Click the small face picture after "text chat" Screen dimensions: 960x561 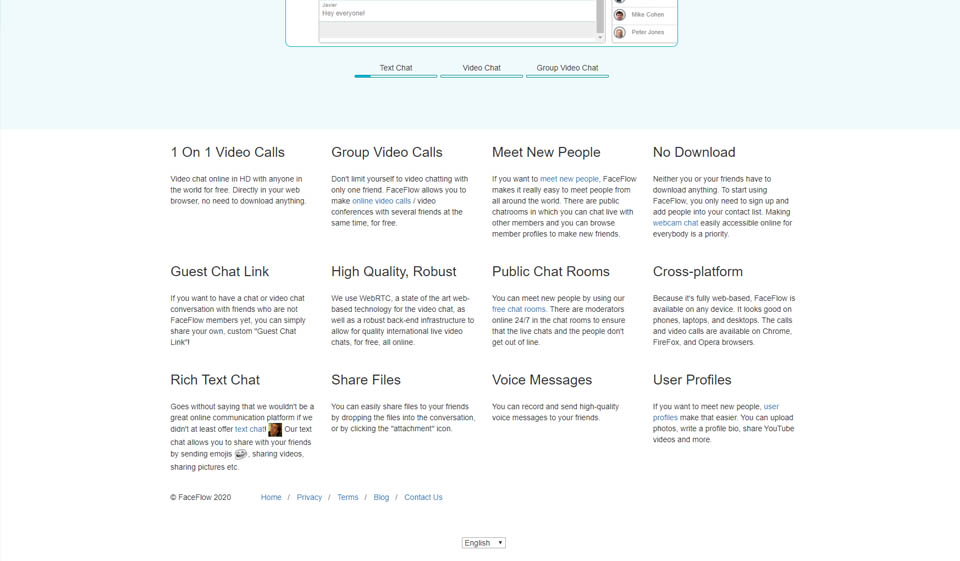point(275,430)
